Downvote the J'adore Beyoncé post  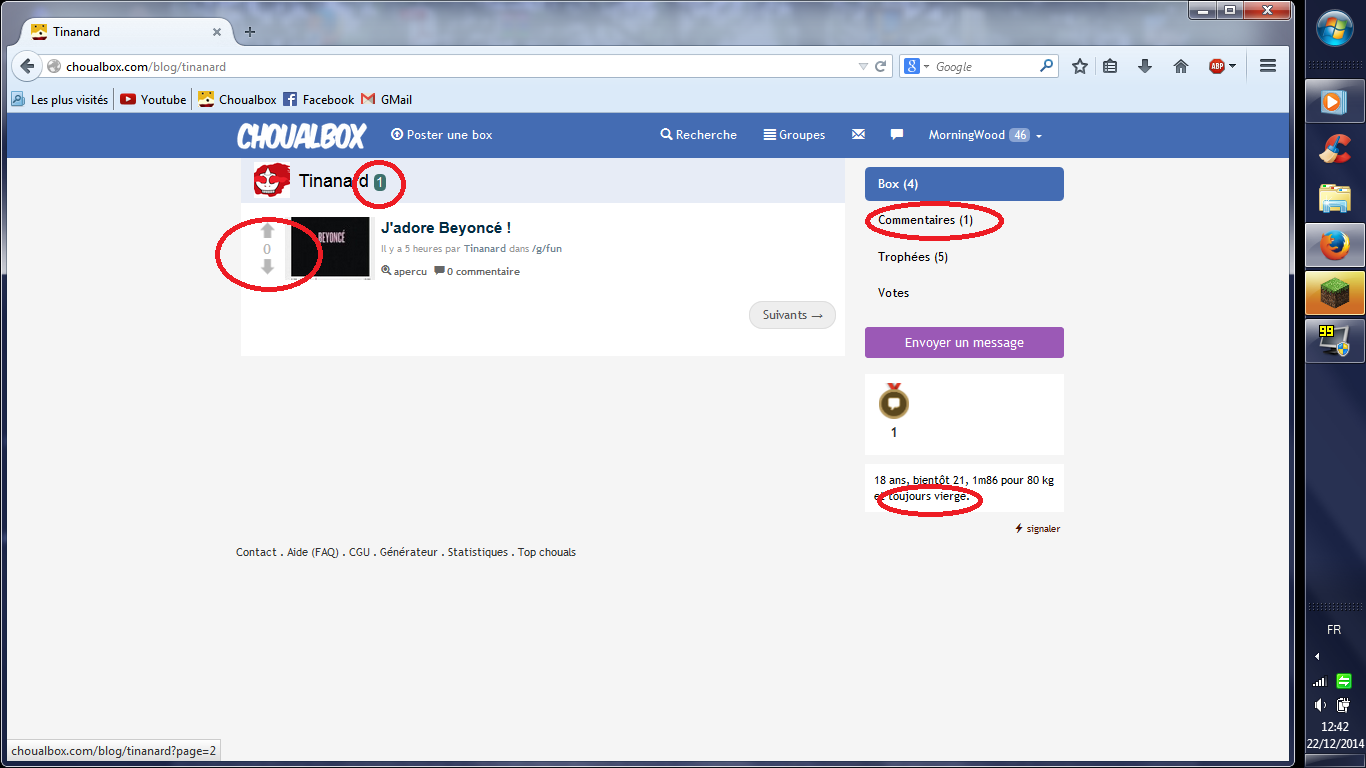point(267,267)
